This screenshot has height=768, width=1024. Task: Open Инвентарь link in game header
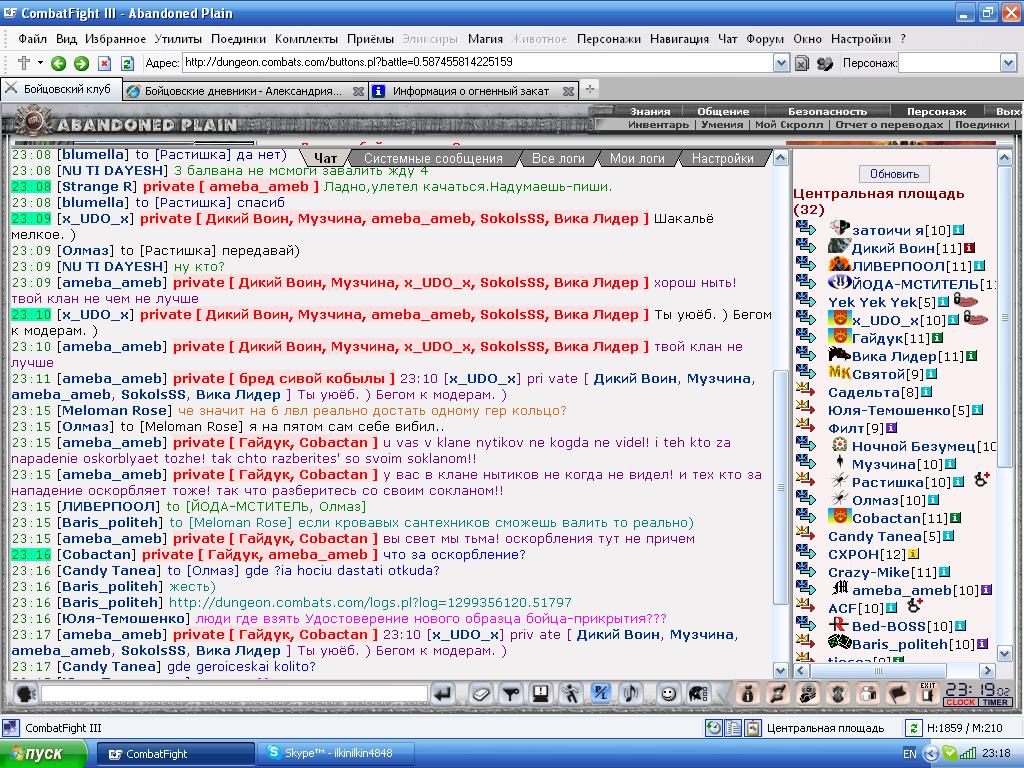658,124
